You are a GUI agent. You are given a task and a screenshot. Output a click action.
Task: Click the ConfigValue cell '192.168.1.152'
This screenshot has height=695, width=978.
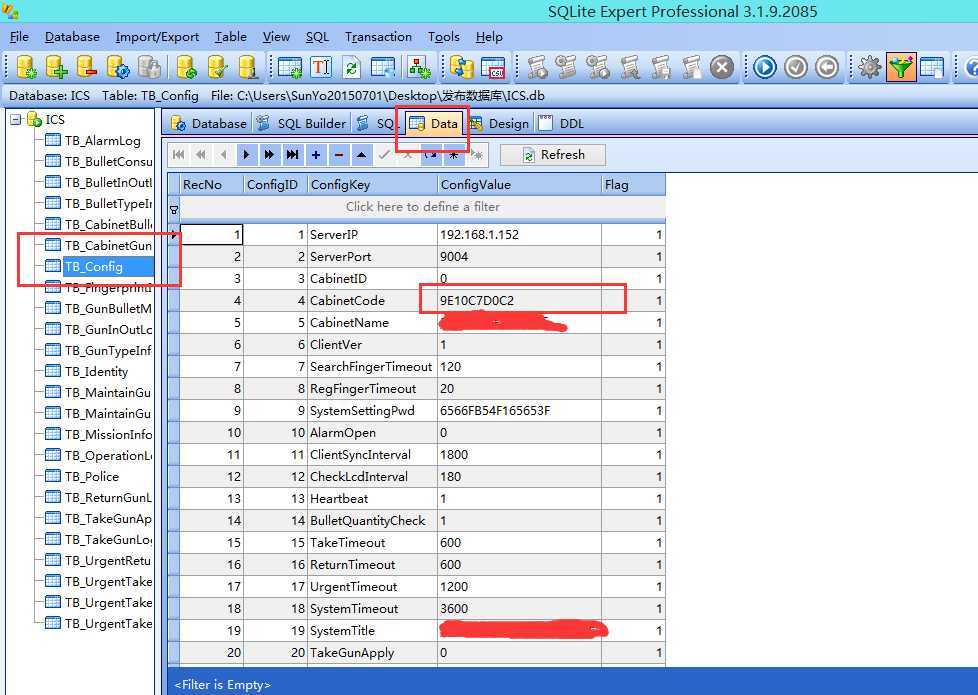coord(519,235)
